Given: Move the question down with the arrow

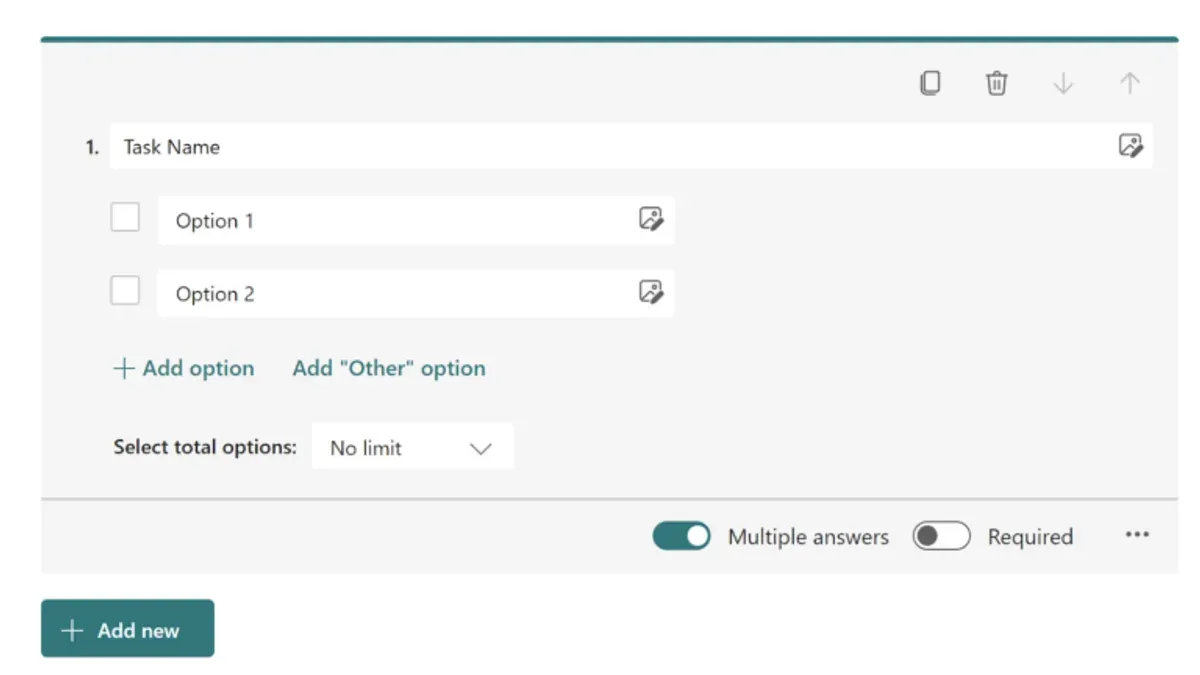Looking at the screenshot, I should [x=1063, y=84].
